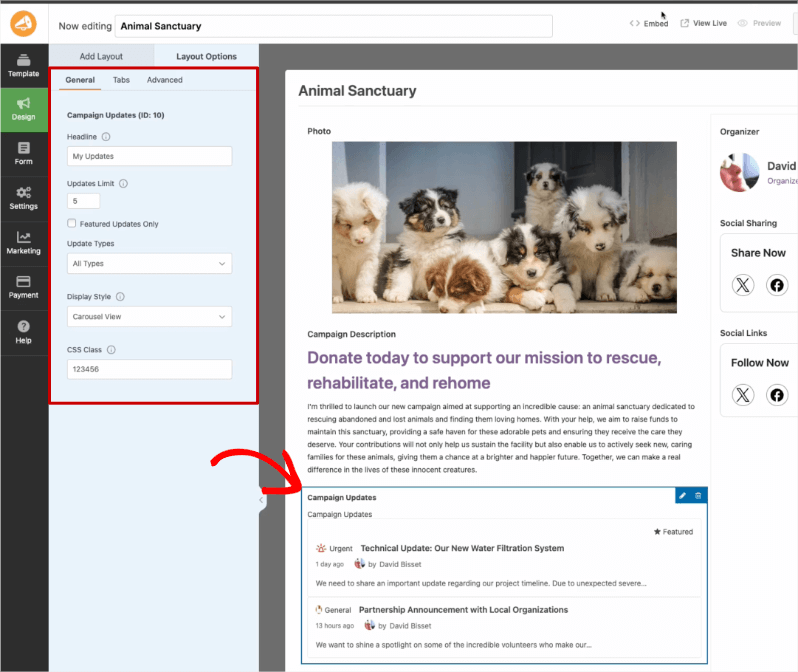This screenshot has height=672, width=798.
Task: Click the Updates Limit number field
Action: [x=83, y=201]
